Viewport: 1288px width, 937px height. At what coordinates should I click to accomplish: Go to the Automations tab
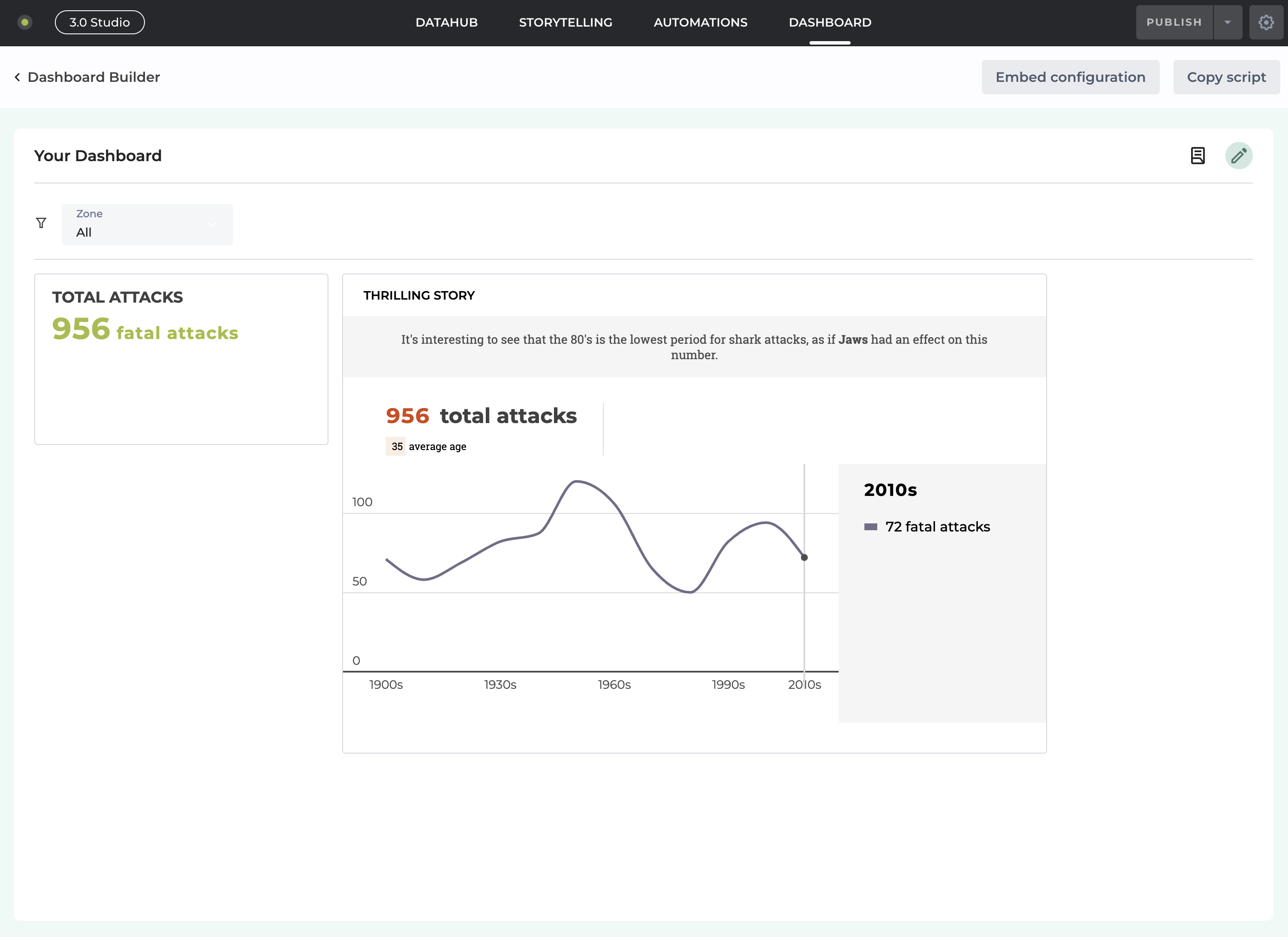point(700,22)
